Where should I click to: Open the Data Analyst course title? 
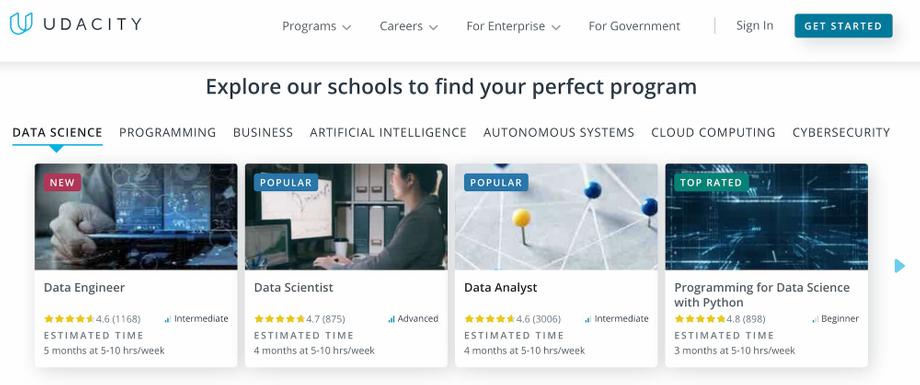[x=500, y=288]
